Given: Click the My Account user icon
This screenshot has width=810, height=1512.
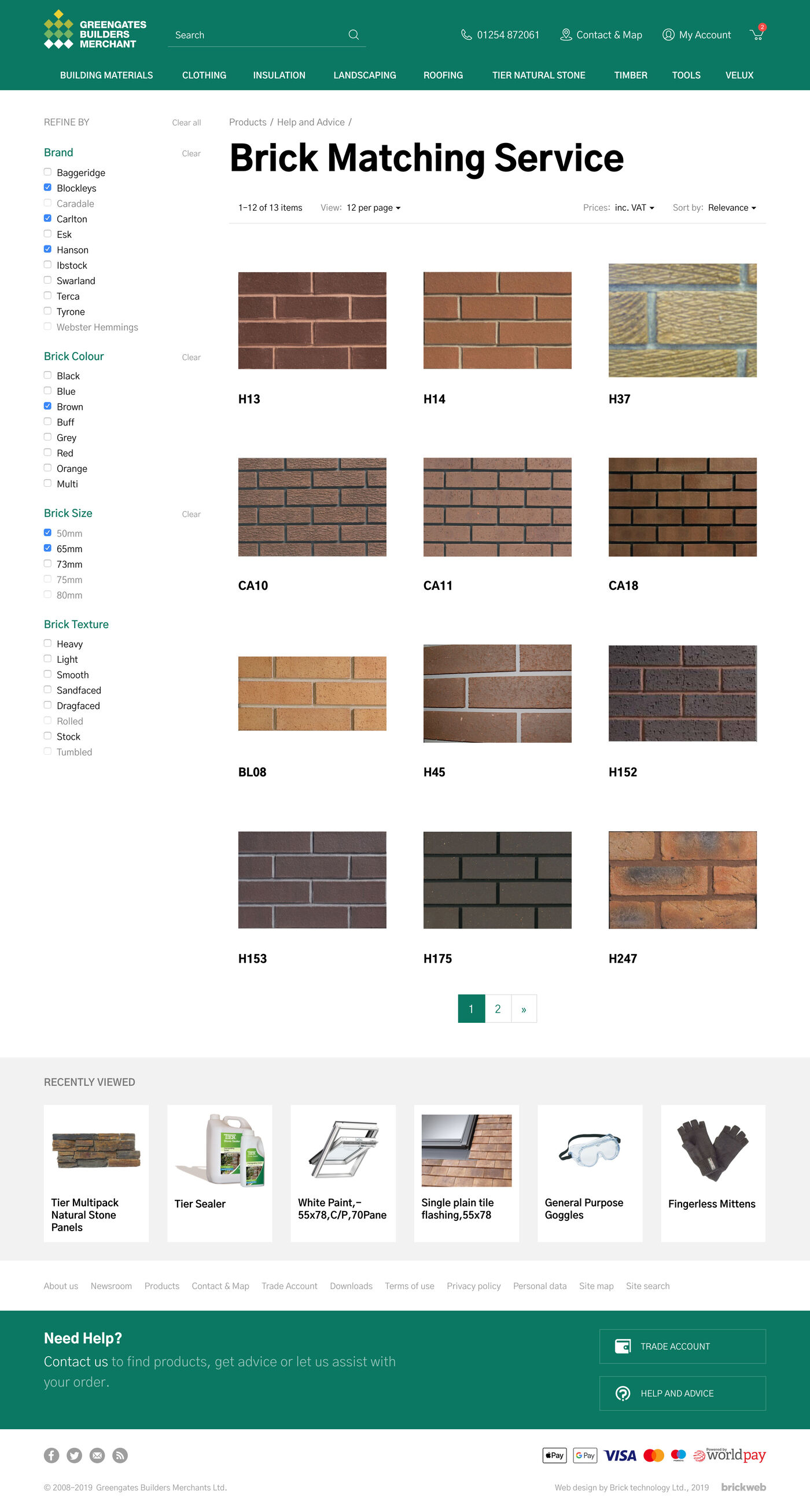Looking at the screenshot, I should click(668, 35).
